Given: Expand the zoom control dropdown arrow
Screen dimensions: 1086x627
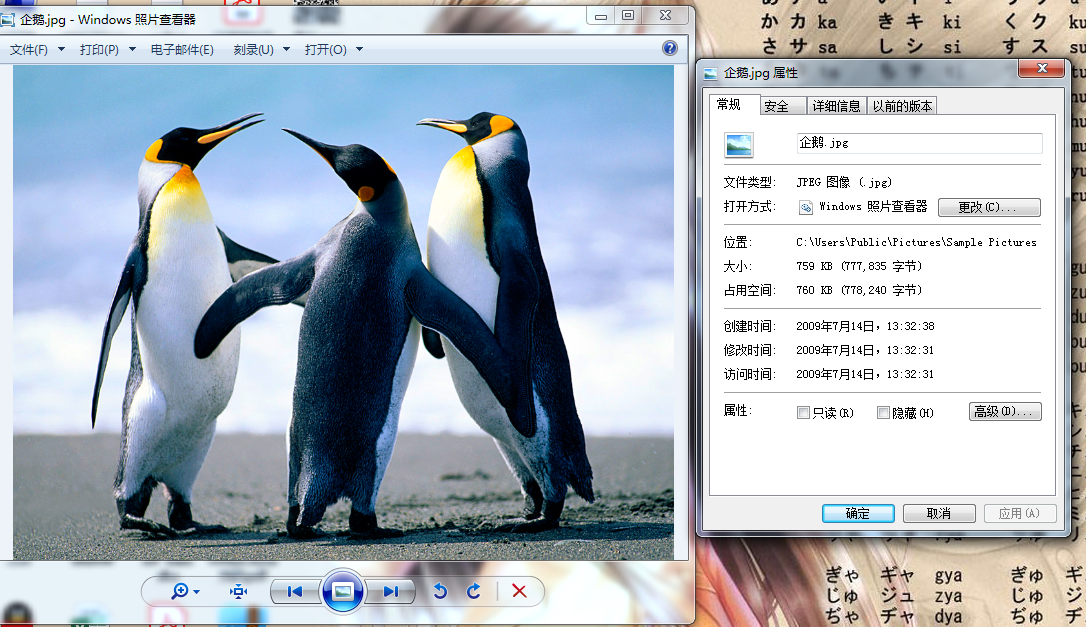Looking at the screenshot, I should (x=197, y=592).
